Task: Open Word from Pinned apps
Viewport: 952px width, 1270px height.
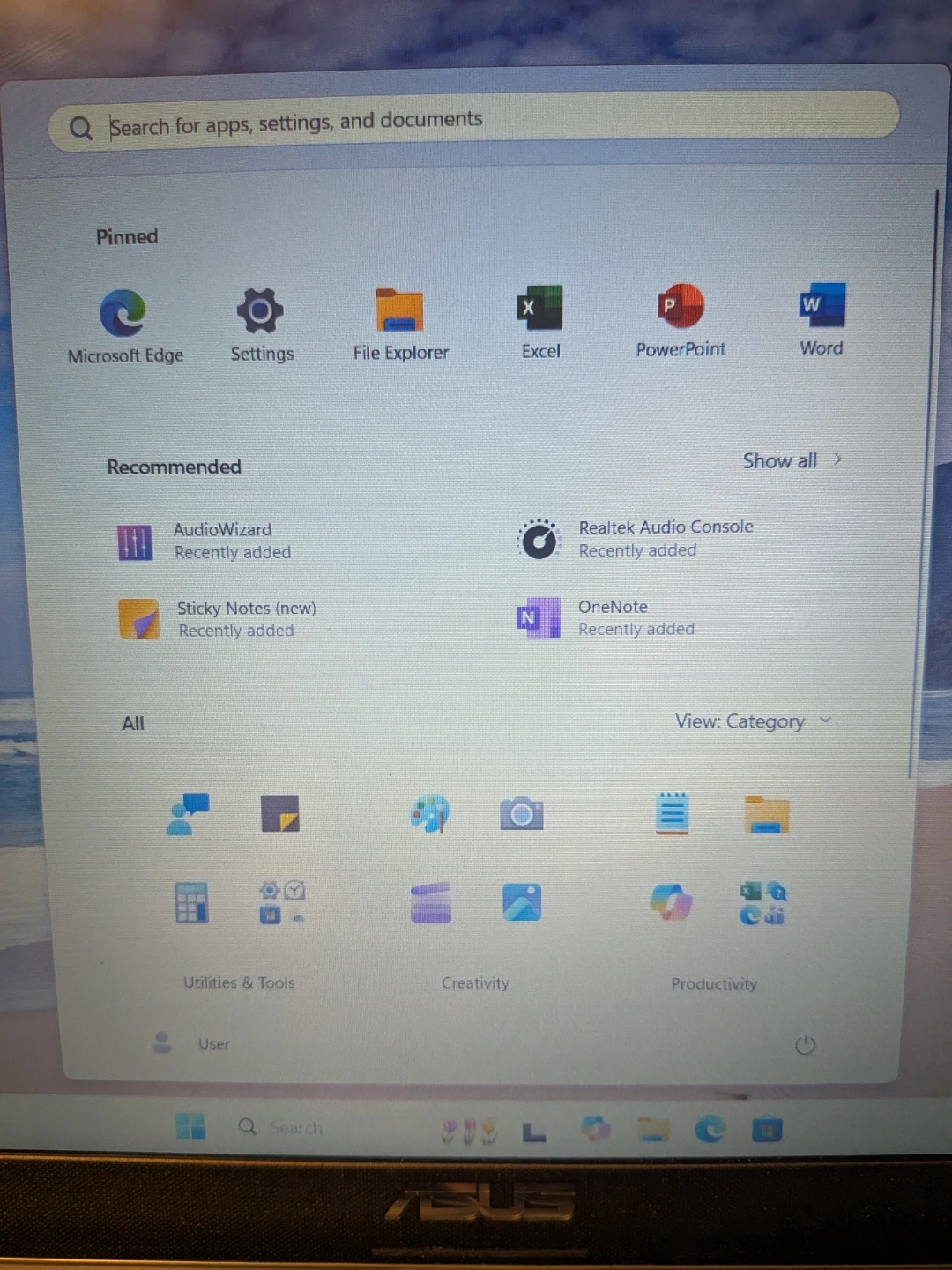Action: coord(822,319)
